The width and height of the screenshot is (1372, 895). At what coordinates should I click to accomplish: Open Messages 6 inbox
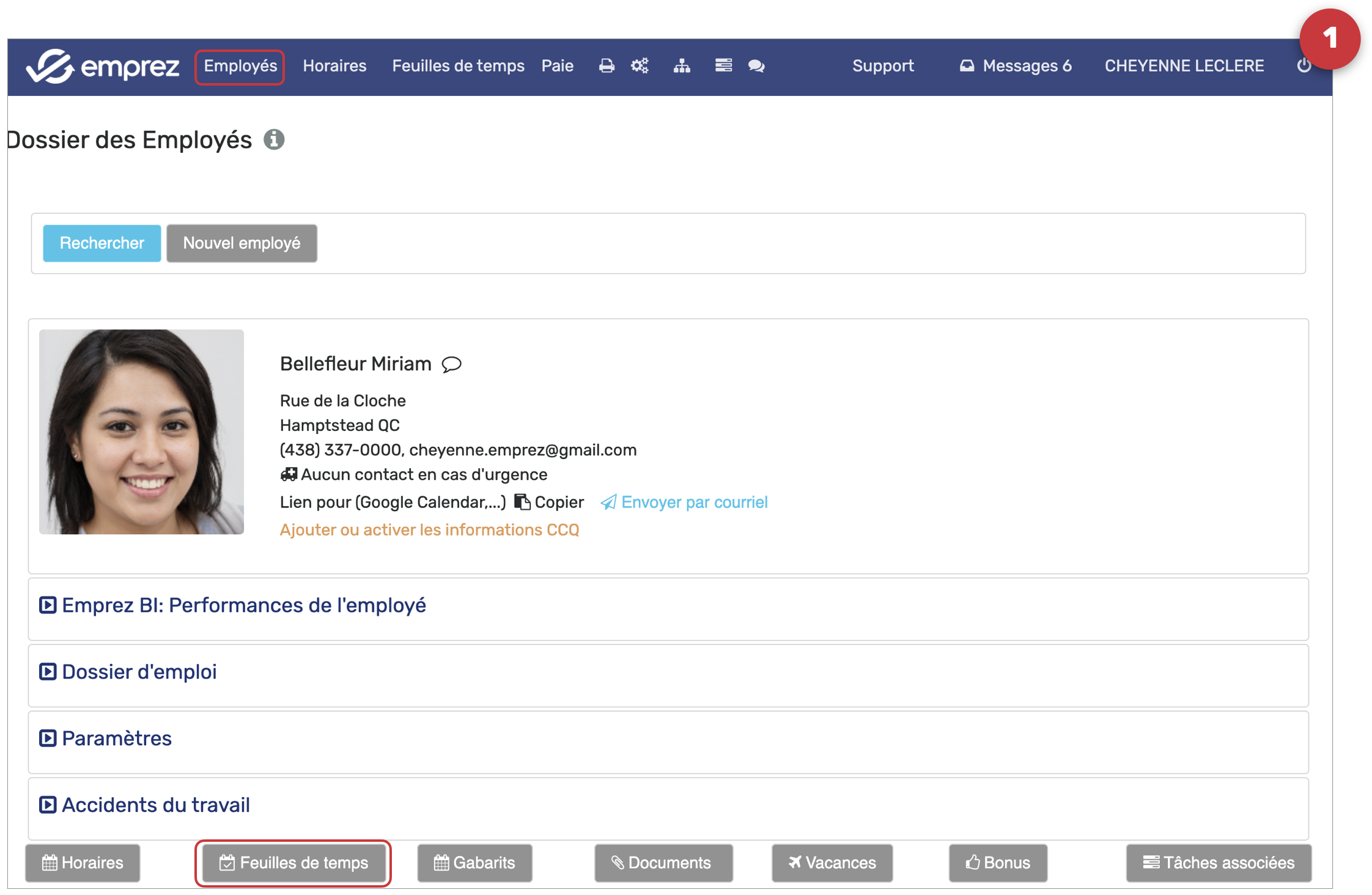1015,66
